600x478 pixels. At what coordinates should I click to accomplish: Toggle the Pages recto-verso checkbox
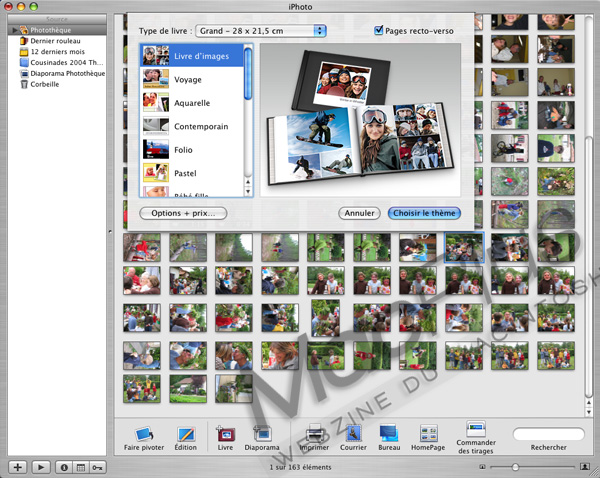point(378,30)
